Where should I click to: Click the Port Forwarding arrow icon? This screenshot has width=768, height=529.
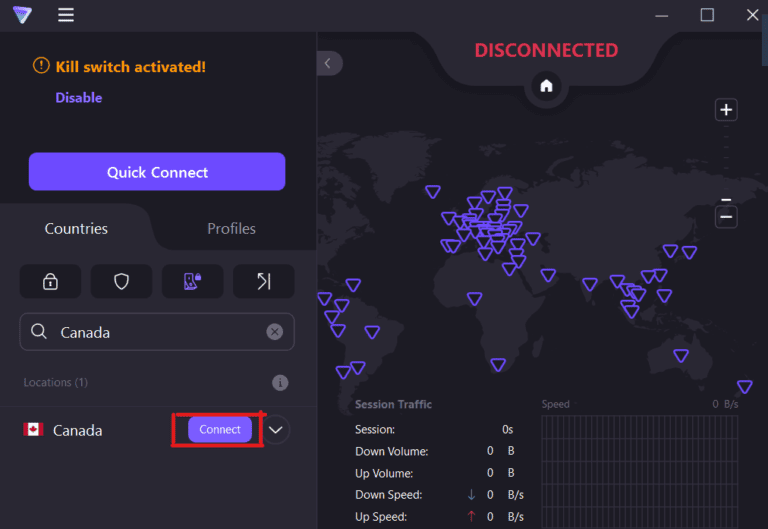pos(264,282)
